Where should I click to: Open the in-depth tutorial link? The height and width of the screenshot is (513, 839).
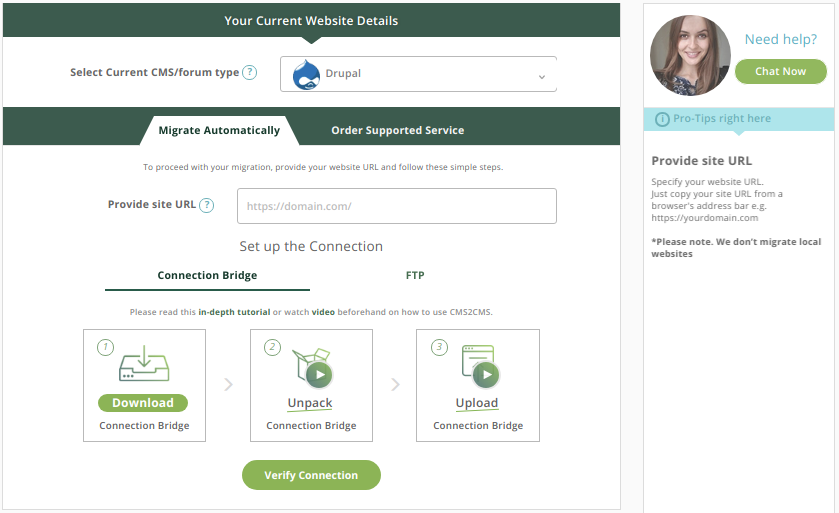click(x=234, y=312)
